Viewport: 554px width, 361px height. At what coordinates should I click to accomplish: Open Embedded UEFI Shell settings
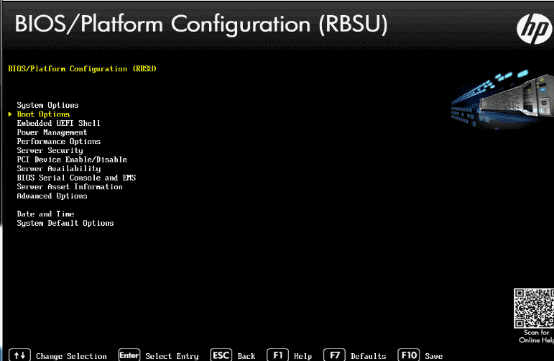pyautogui.click(x=59, y=123)
